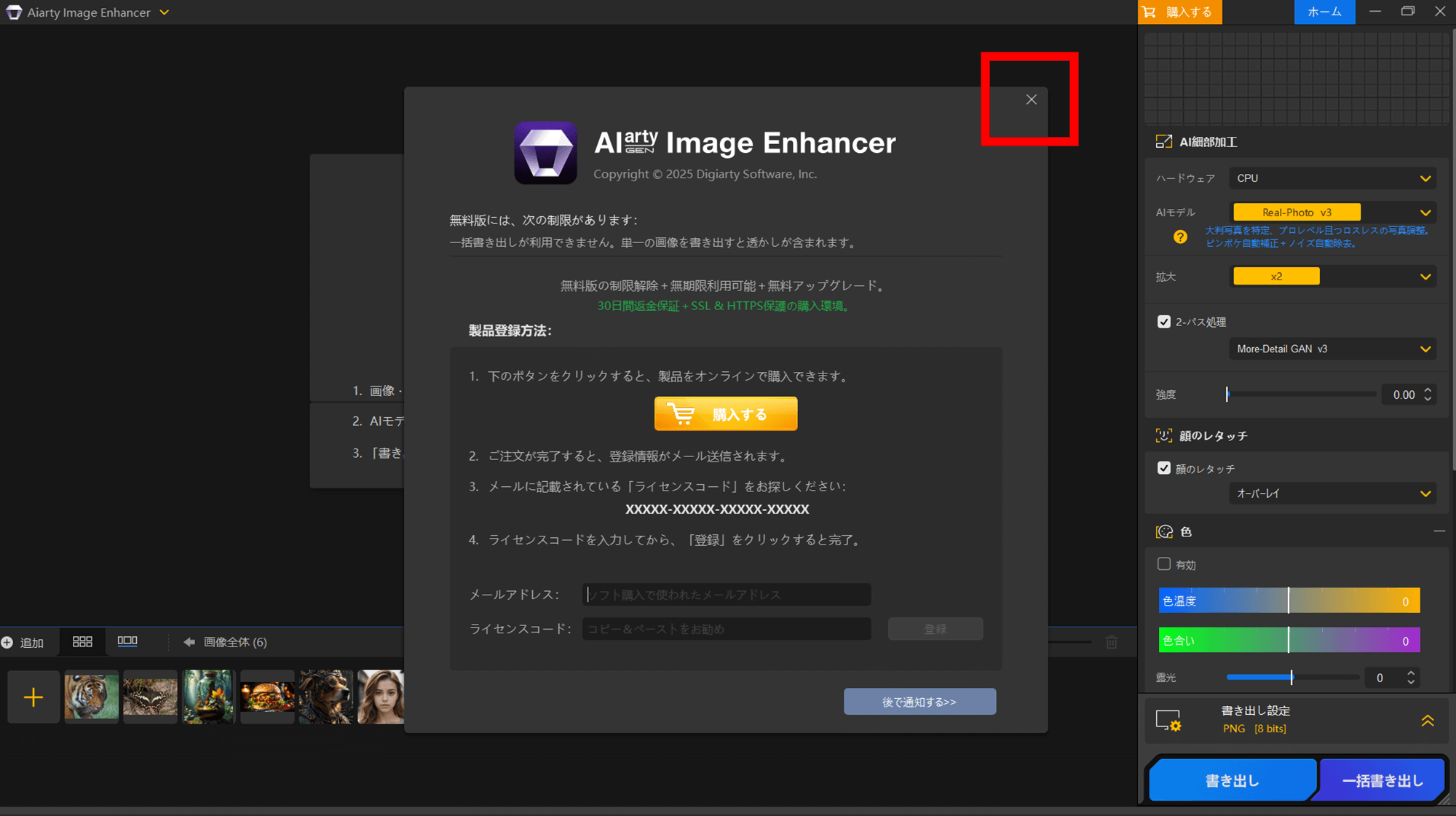Screen dimensions: 1456x816
Task: Switch to grid thumbnail view icon
Action: point(82,641)
